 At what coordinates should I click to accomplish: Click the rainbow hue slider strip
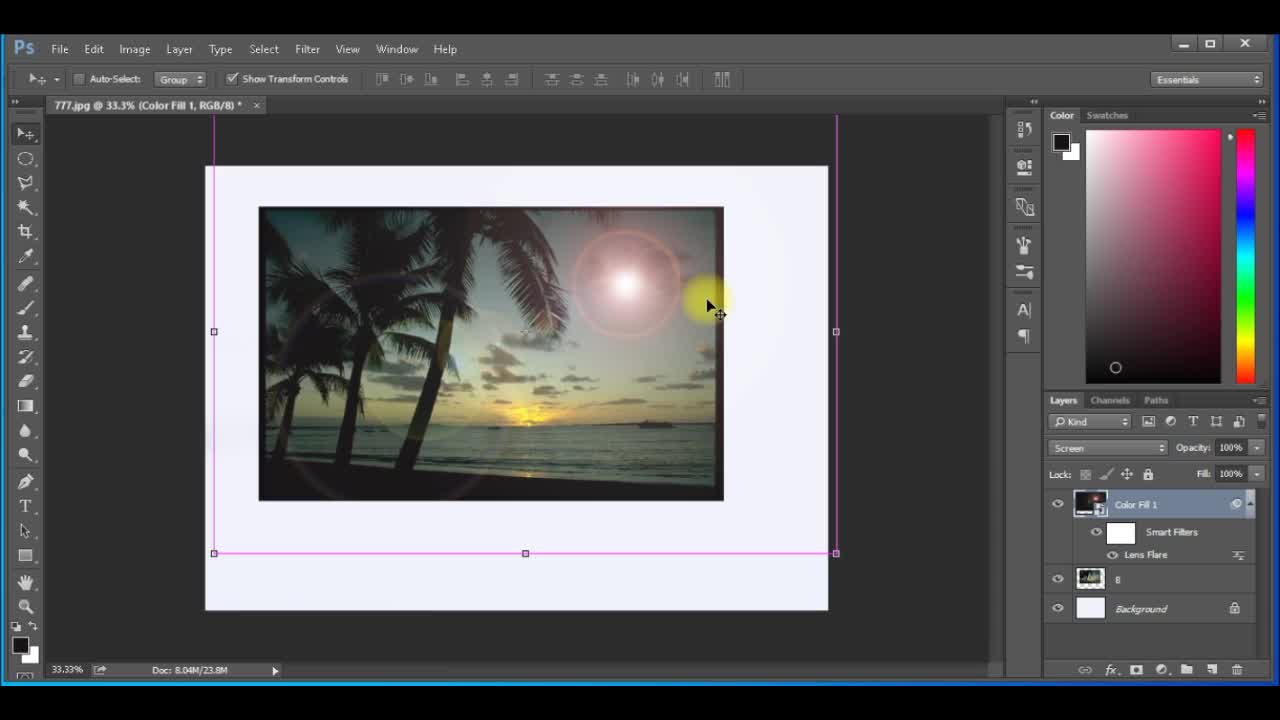pos(1245,256)
